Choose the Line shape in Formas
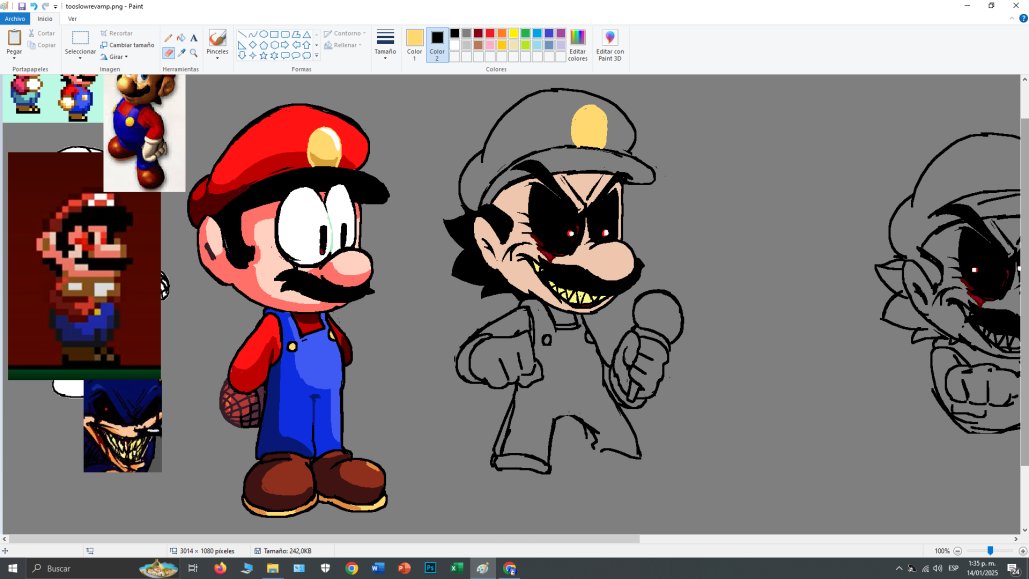Image resolution: width=1029 pixels, height=579 pixels. tap(242, 34)
